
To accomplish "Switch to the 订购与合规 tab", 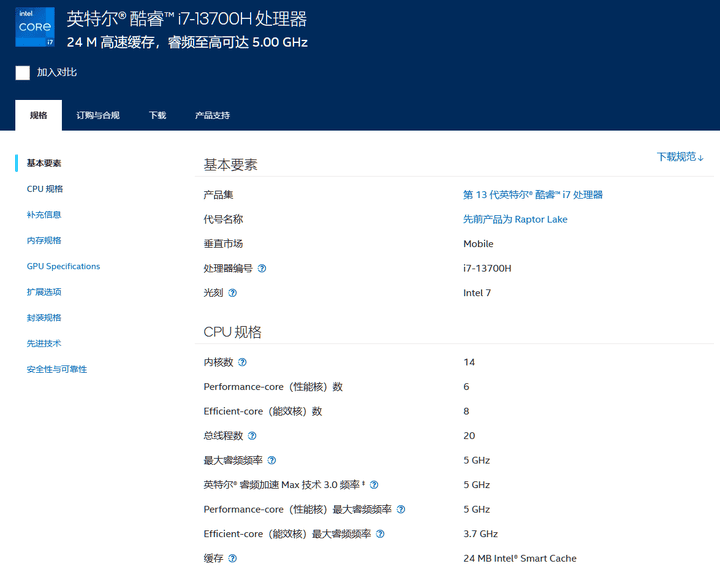I will [x=98, y=115].
